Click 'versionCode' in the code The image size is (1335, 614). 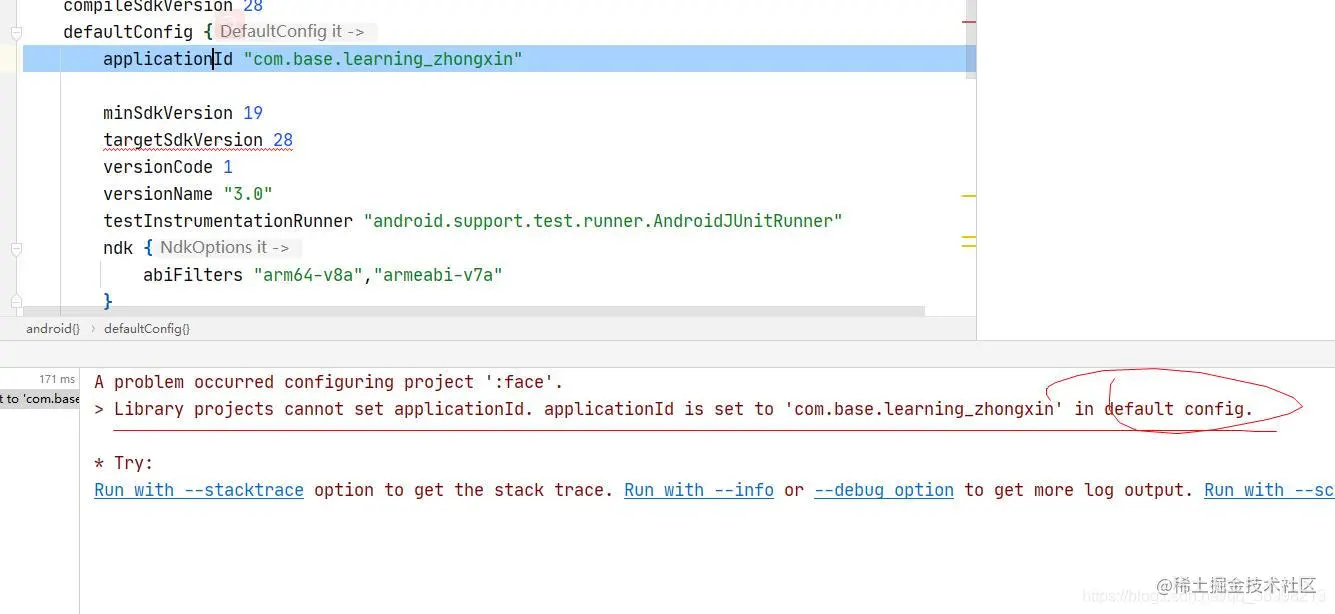point(158,167)
